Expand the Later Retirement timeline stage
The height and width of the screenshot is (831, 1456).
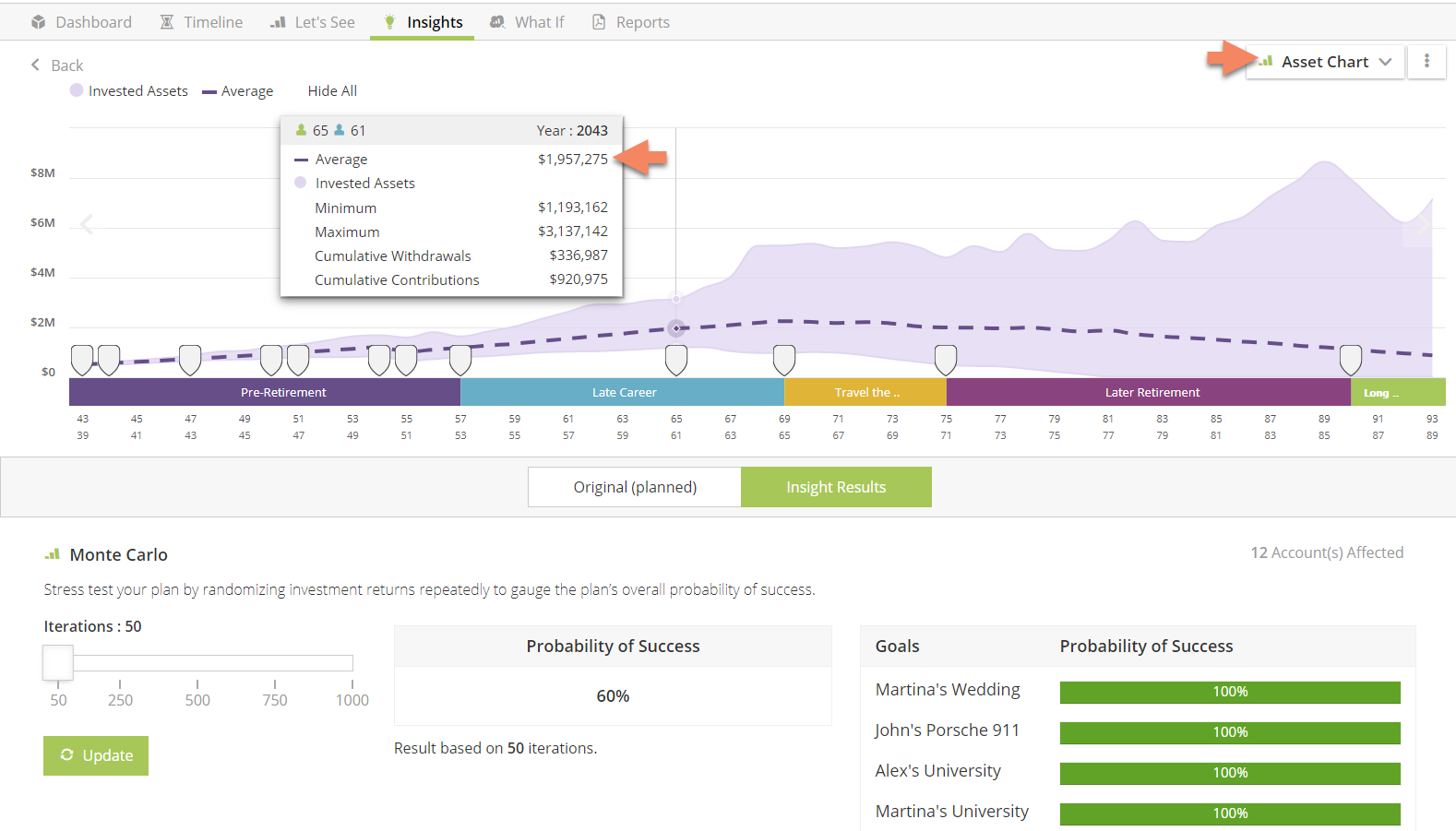click(1152, 393)
